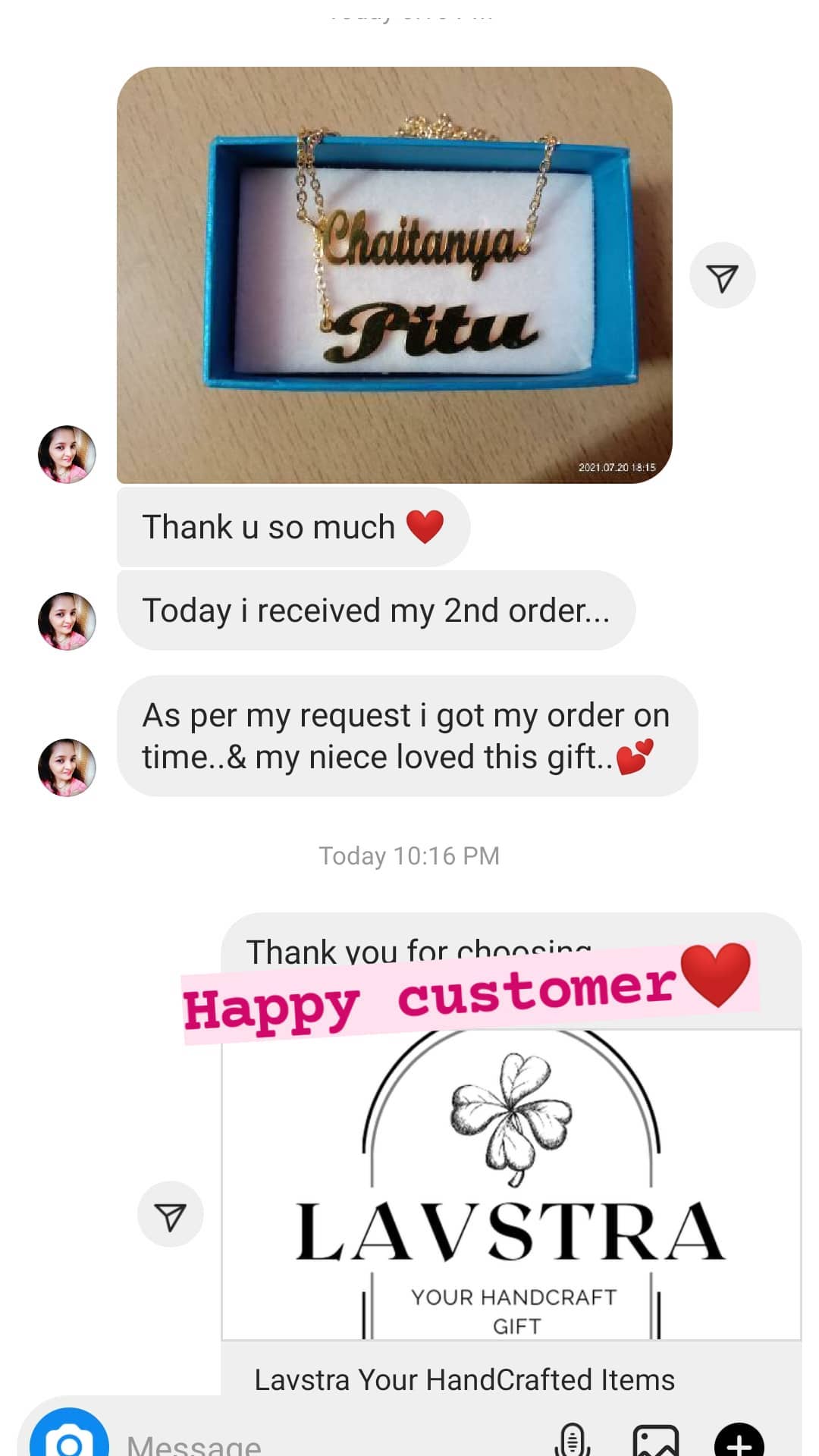The image size is (819, 1456).
Task: Tap the avatar next to '2nd order' message
Action: coord(67,621)
